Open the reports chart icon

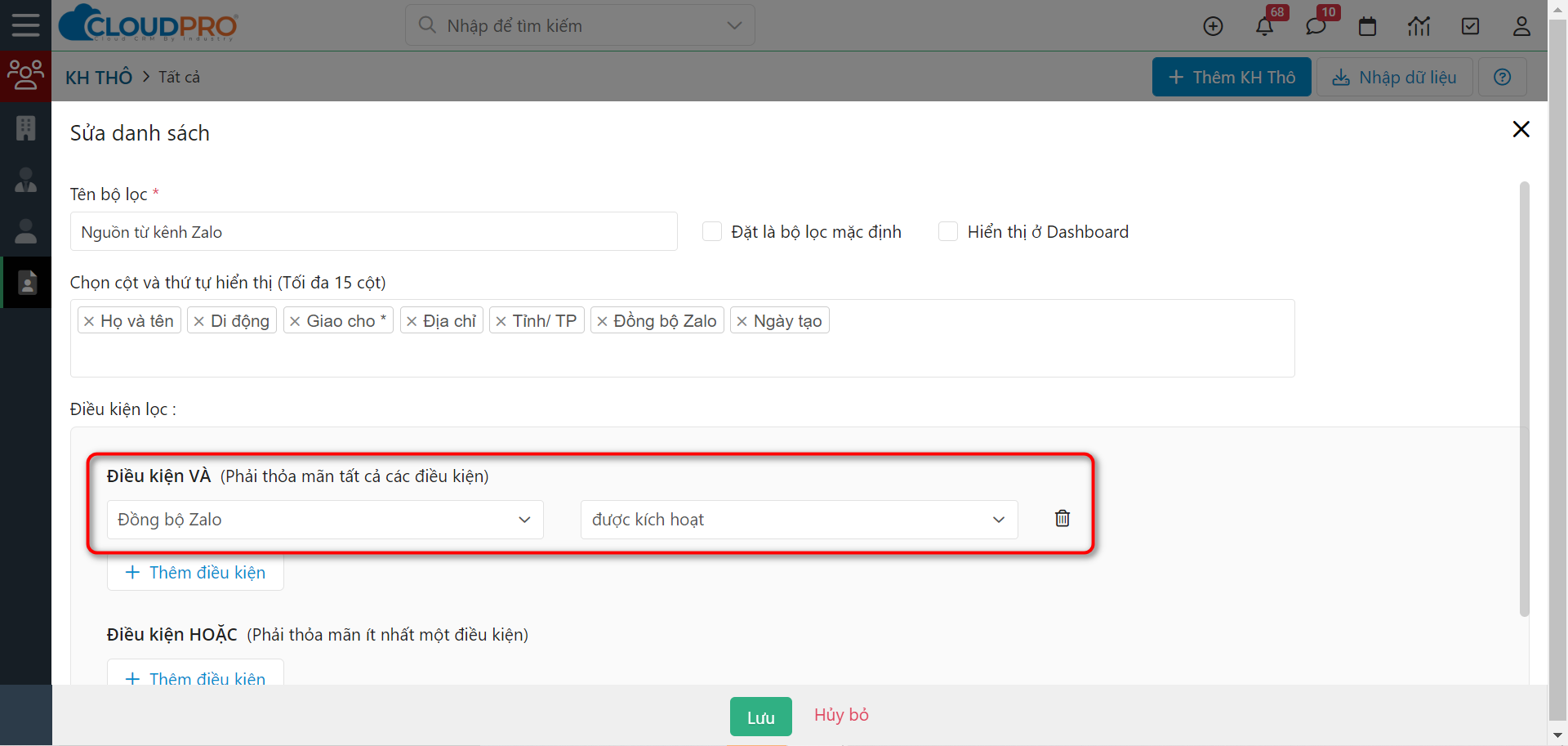coord(1419,26)
